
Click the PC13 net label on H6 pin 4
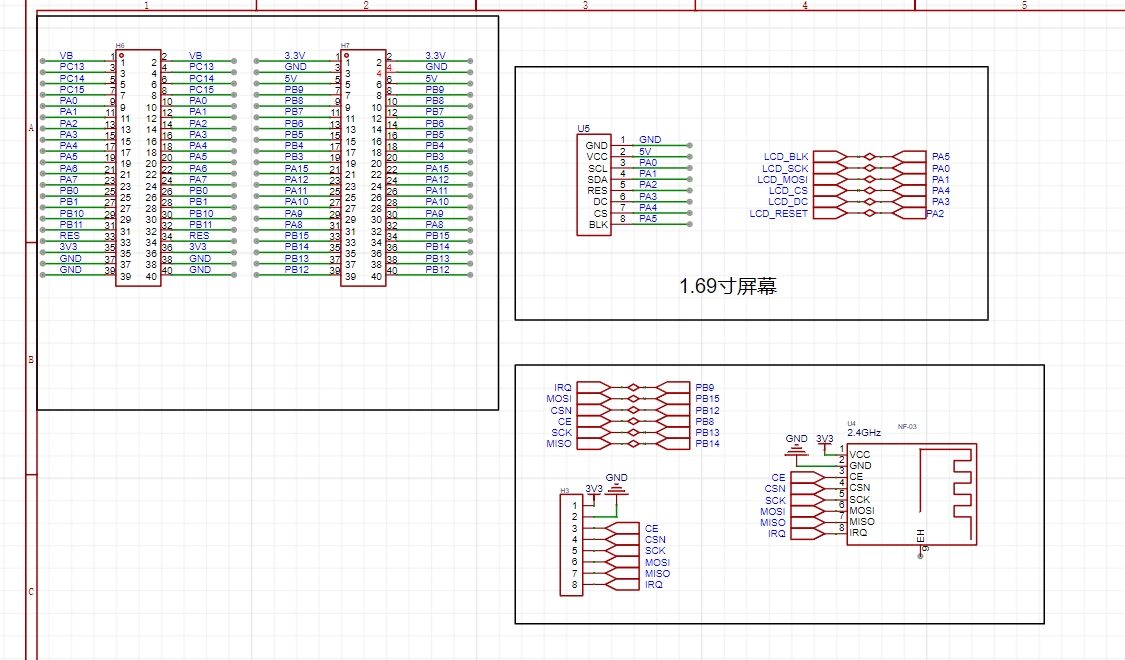pyautogui.click(x=201, y=67)
